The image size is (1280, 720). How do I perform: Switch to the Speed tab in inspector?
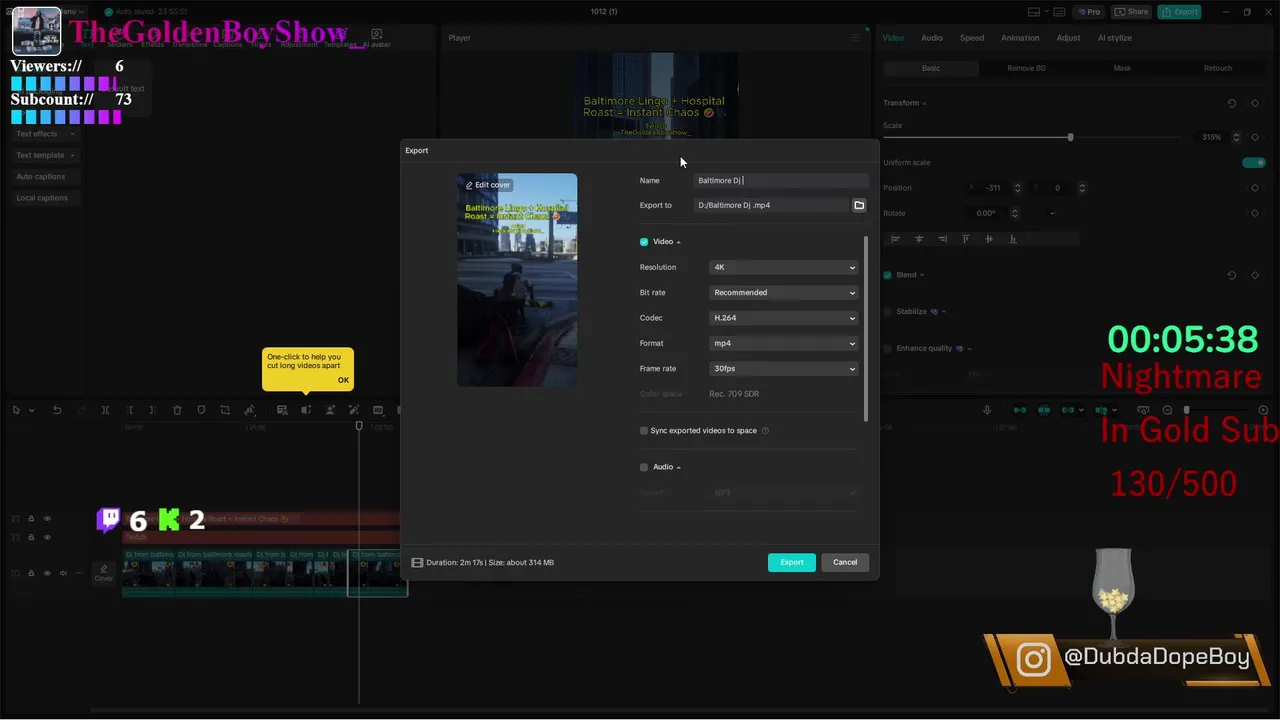pyautogui.click(x=972, y=38)
